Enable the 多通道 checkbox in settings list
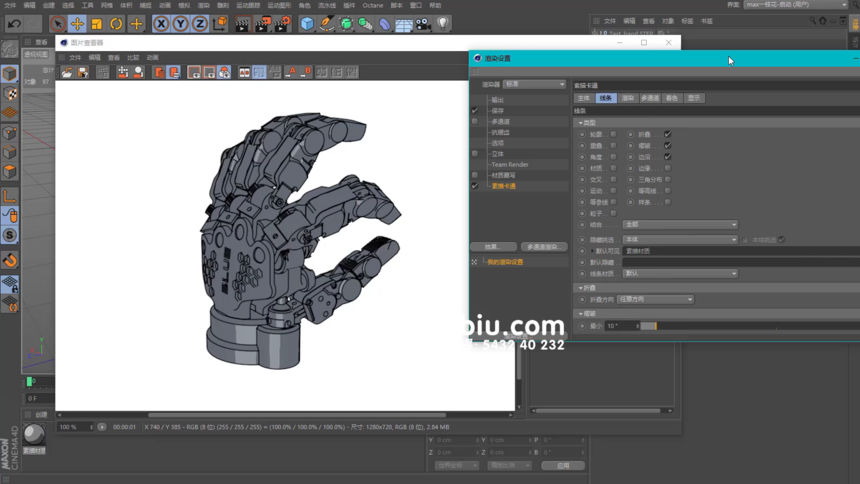Viewport: 860px width, 484px height. pyautogui.click(x=475, y=121)
